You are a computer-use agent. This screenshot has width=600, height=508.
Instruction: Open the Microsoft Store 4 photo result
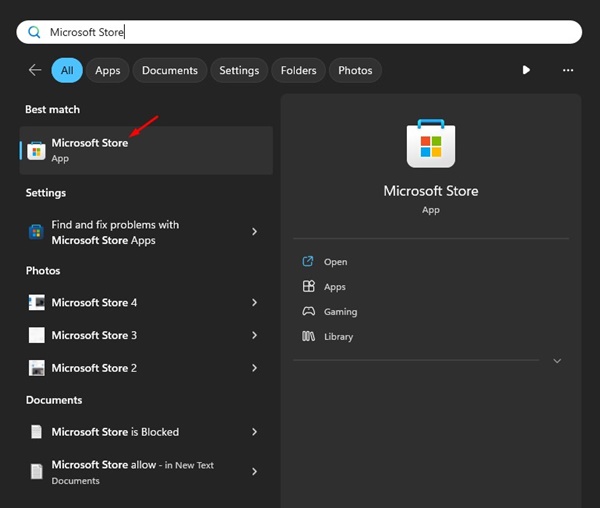pos(146,303)
